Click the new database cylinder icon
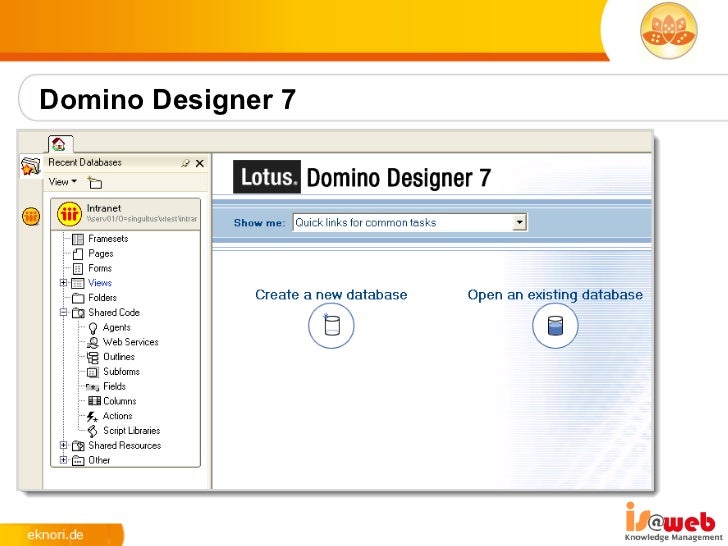The width and height of the screenshot is (728, 546). 331,325
